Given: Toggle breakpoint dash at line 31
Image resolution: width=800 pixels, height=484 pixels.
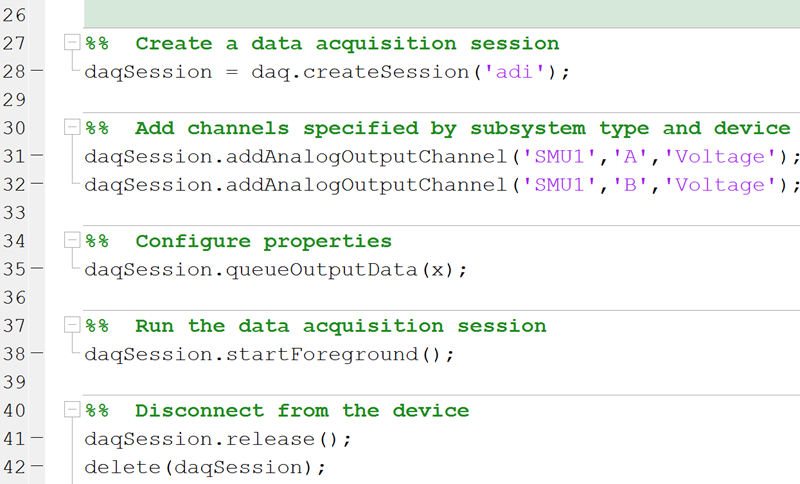Looking at the screenshot, I should click(38, 156).
